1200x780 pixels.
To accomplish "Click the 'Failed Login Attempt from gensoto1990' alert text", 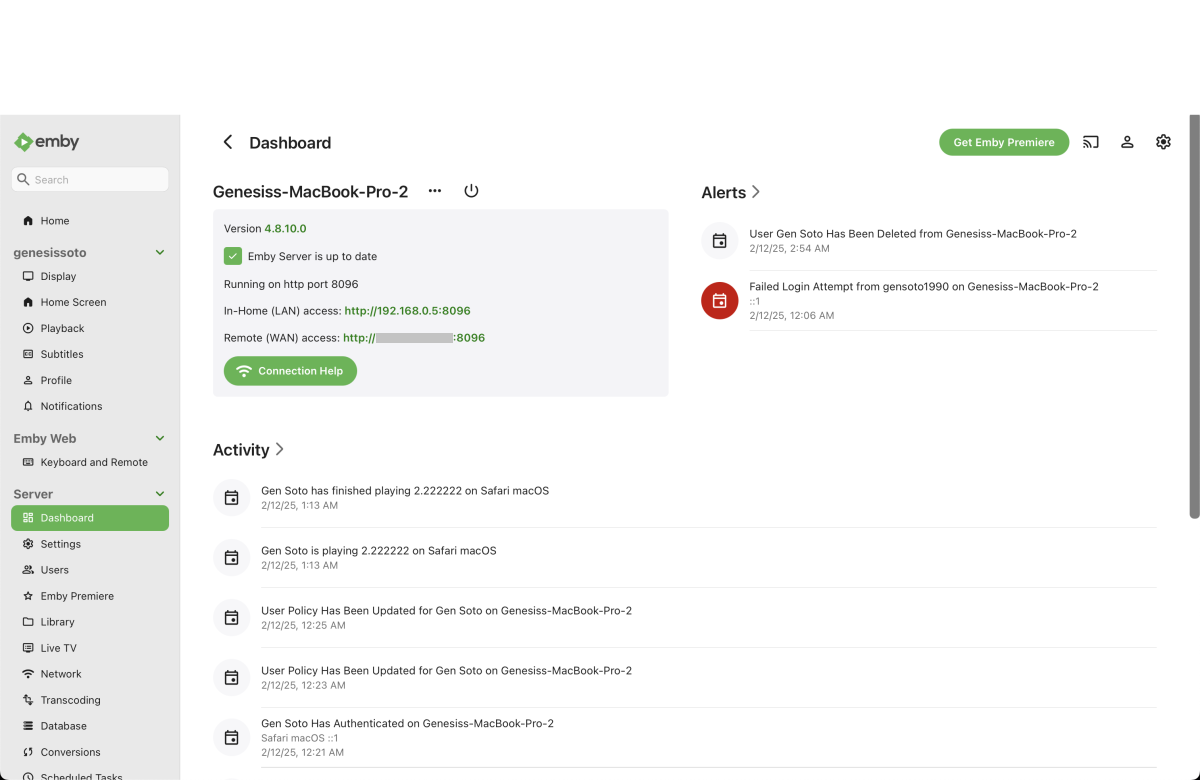I will pos(924,286).
